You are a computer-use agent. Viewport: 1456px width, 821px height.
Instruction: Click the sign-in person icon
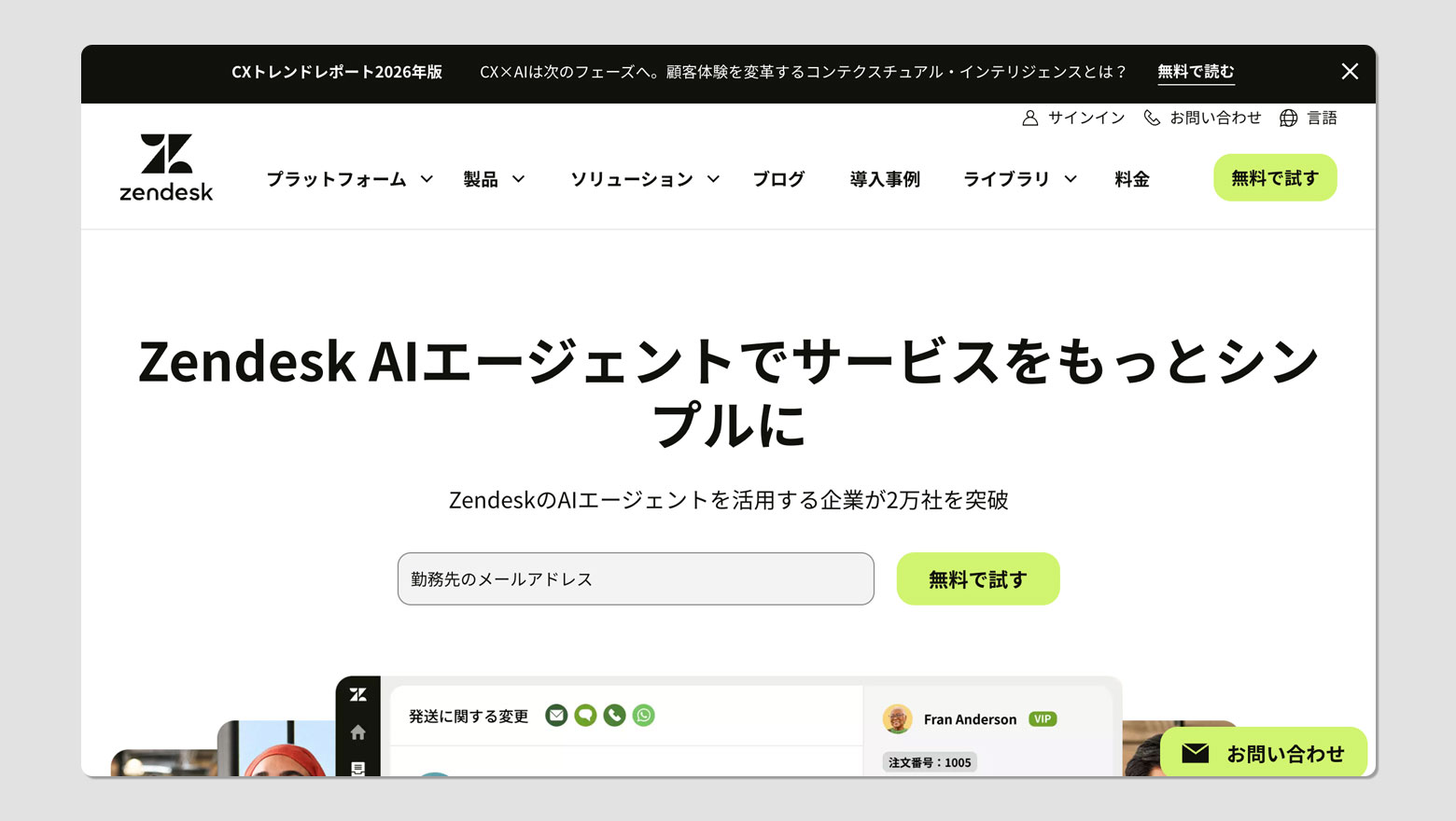point(1030,118)
